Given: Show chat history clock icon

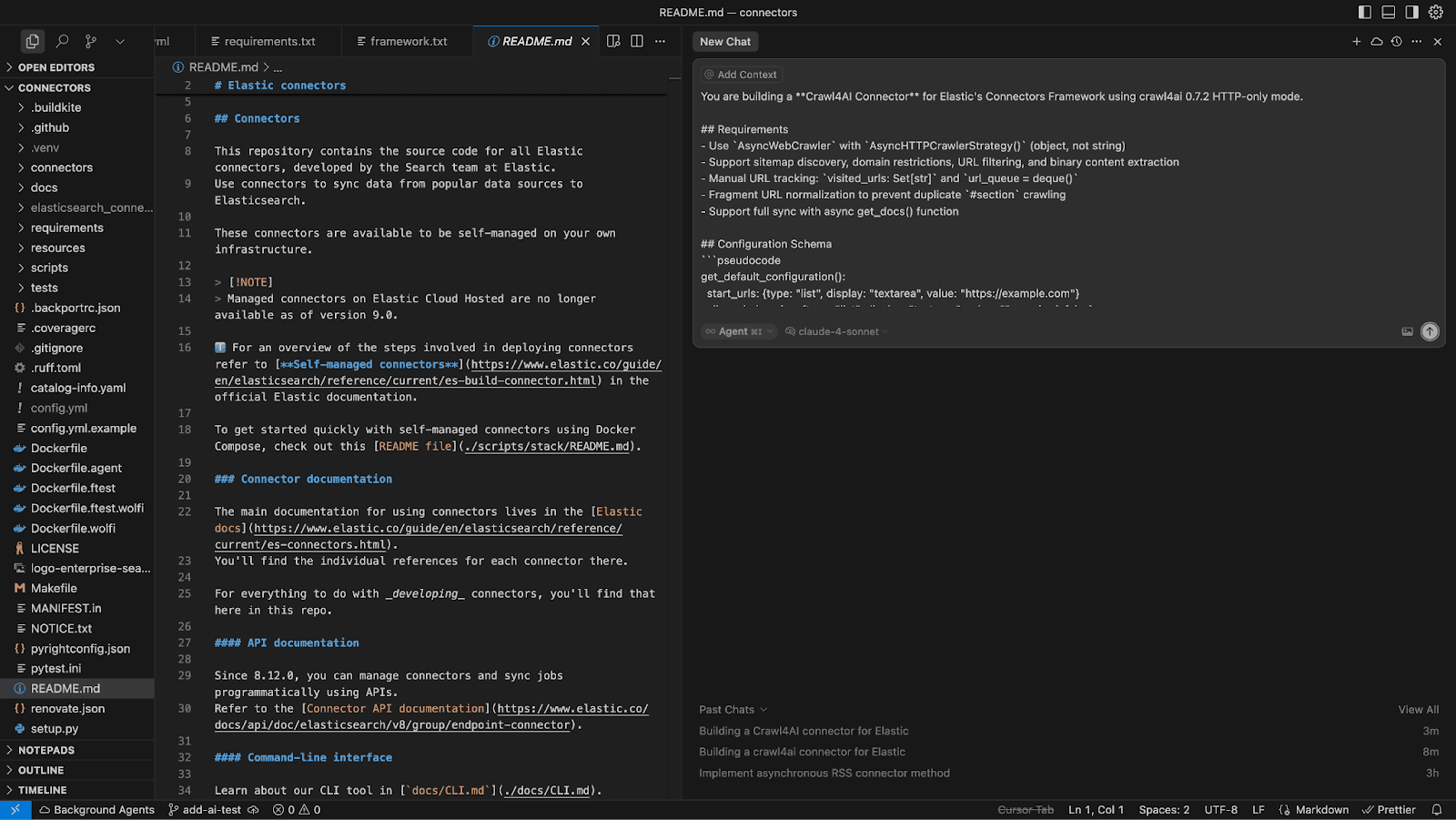Looking at the screenshot, I should [x=1396, y=42].
